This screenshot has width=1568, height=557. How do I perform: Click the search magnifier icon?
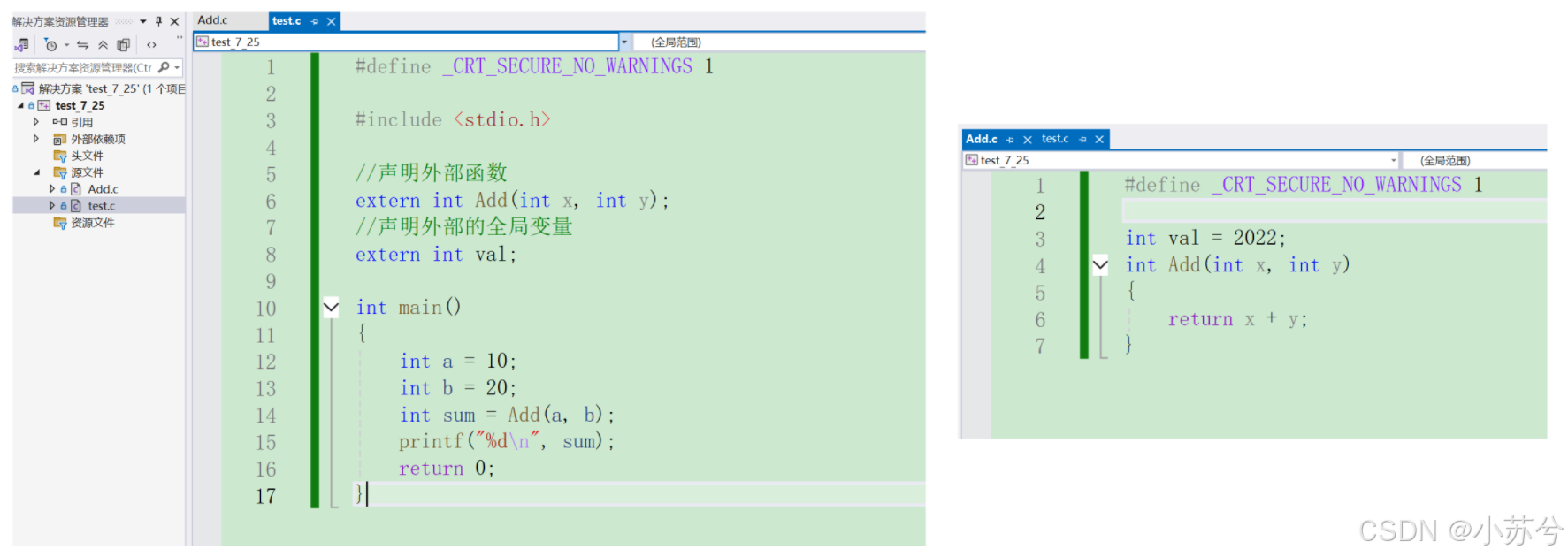164,67
